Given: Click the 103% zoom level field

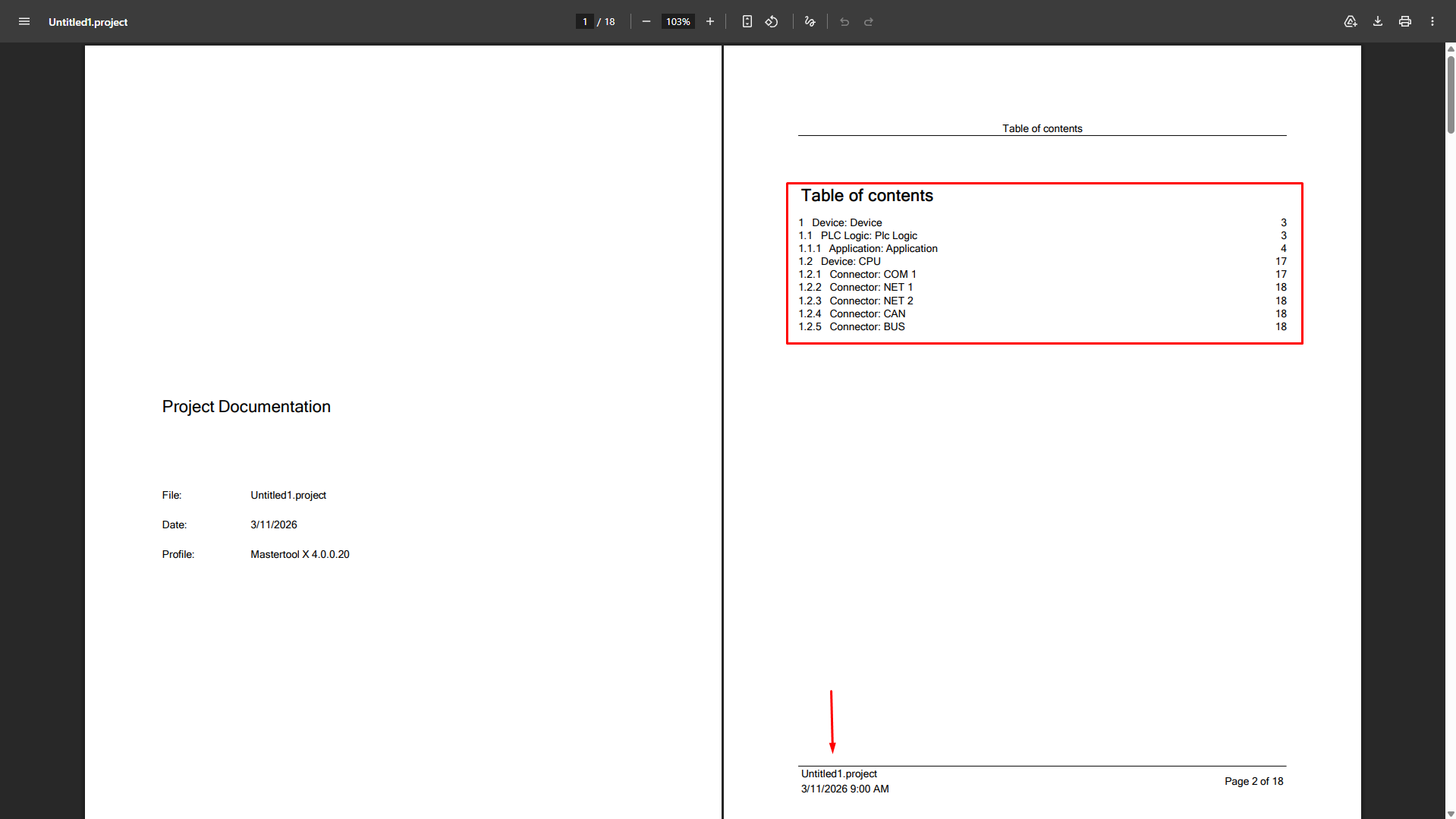Looking at the screenshot, I should pos(678,21).
